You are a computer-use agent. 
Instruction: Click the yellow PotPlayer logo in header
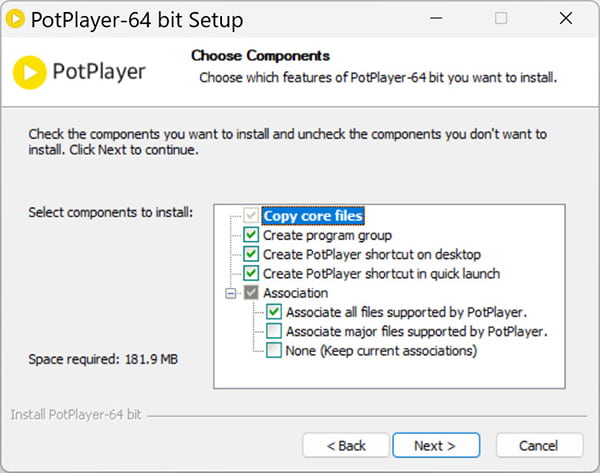[x=29, y=72]
